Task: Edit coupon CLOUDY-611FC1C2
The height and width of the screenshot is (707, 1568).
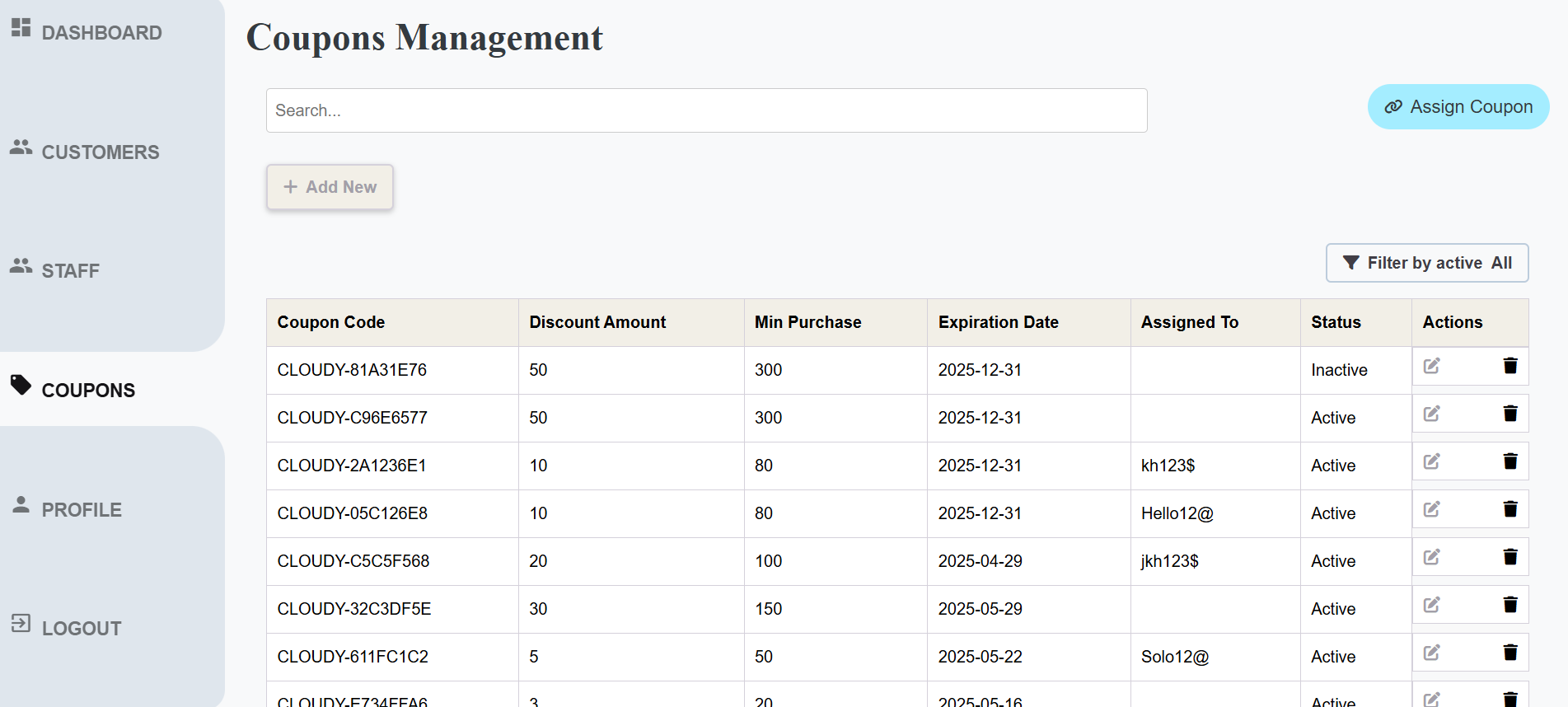Action: pos(1431,653)
